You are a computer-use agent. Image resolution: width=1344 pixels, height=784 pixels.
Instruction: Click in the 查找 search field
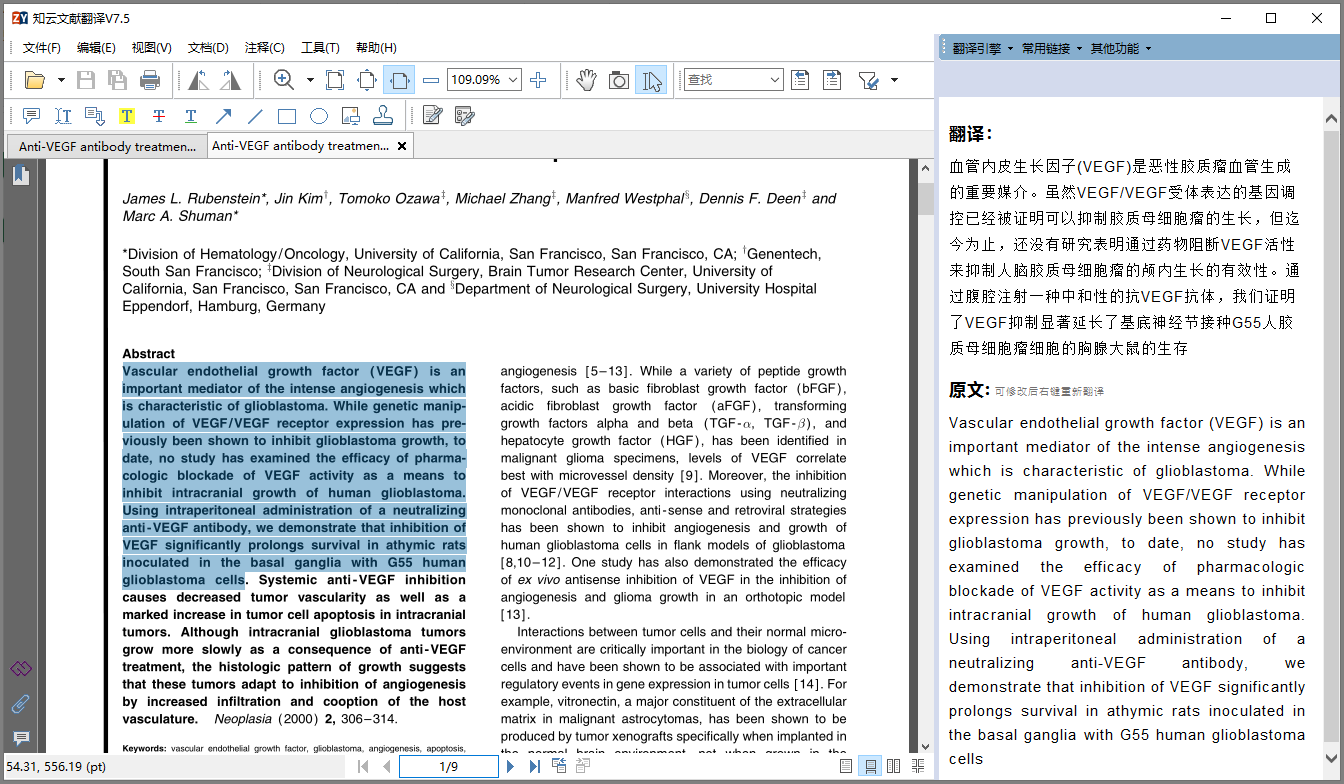(x=725, y=80)
